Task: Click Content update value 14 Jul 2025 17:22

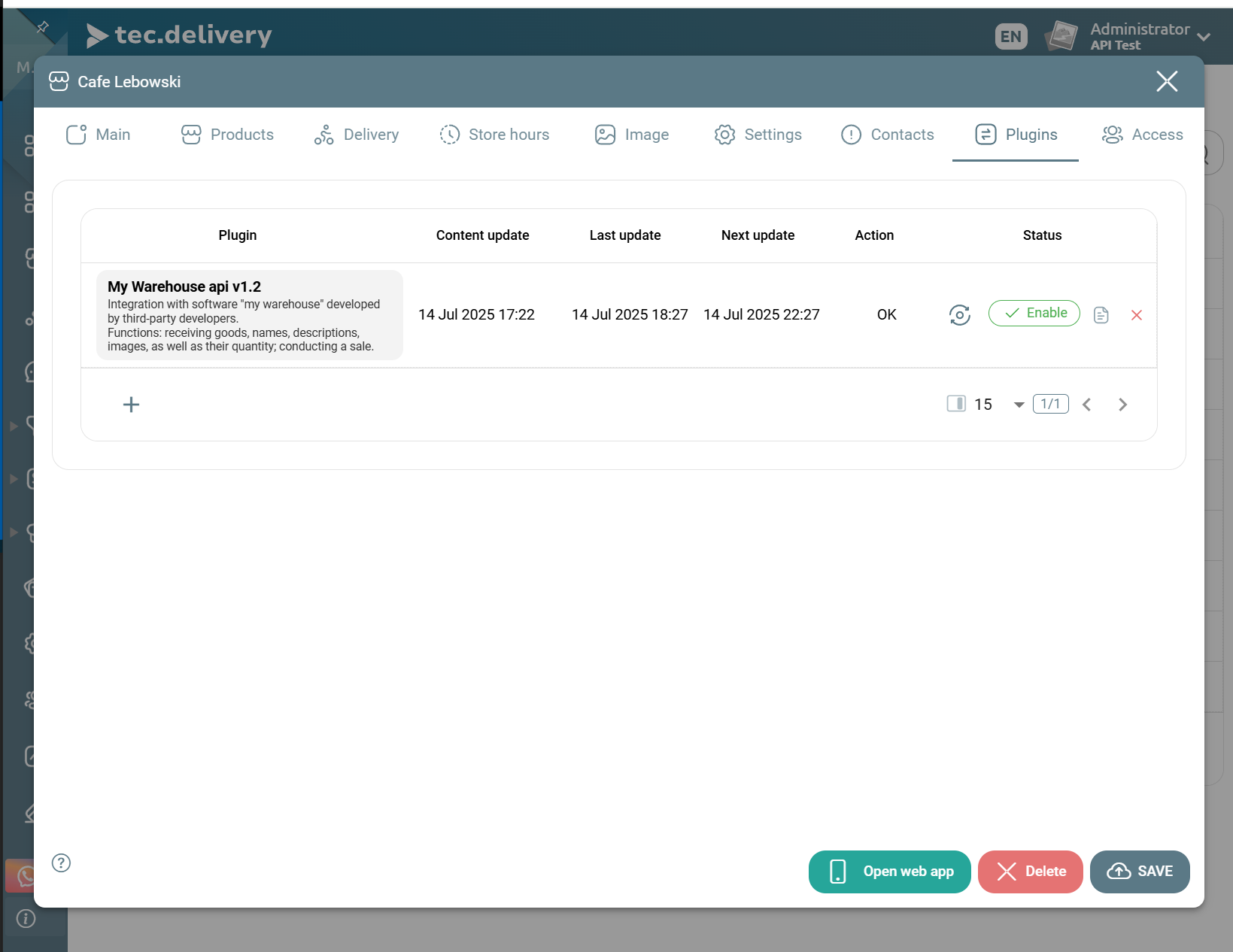Action: coord(476,314)
